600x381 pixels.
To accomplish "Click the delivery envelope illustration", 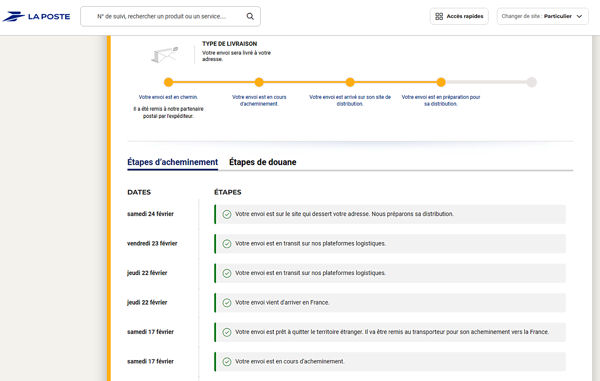I will [x=165, y=55].
